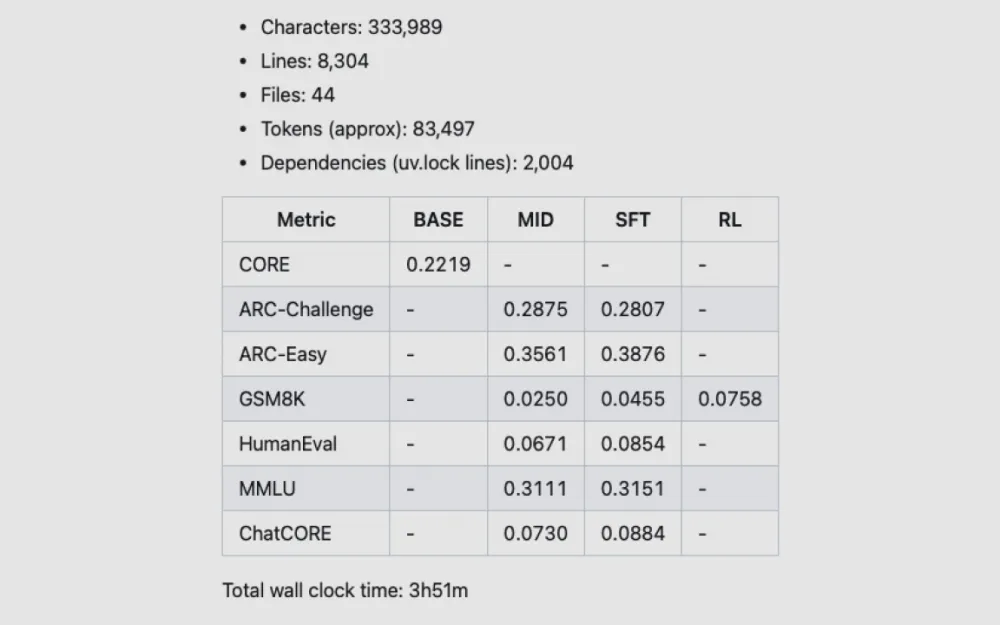Screen dimensions: 1000x625
Task: Click the Total wall clock time text
Action: (345, 590)
